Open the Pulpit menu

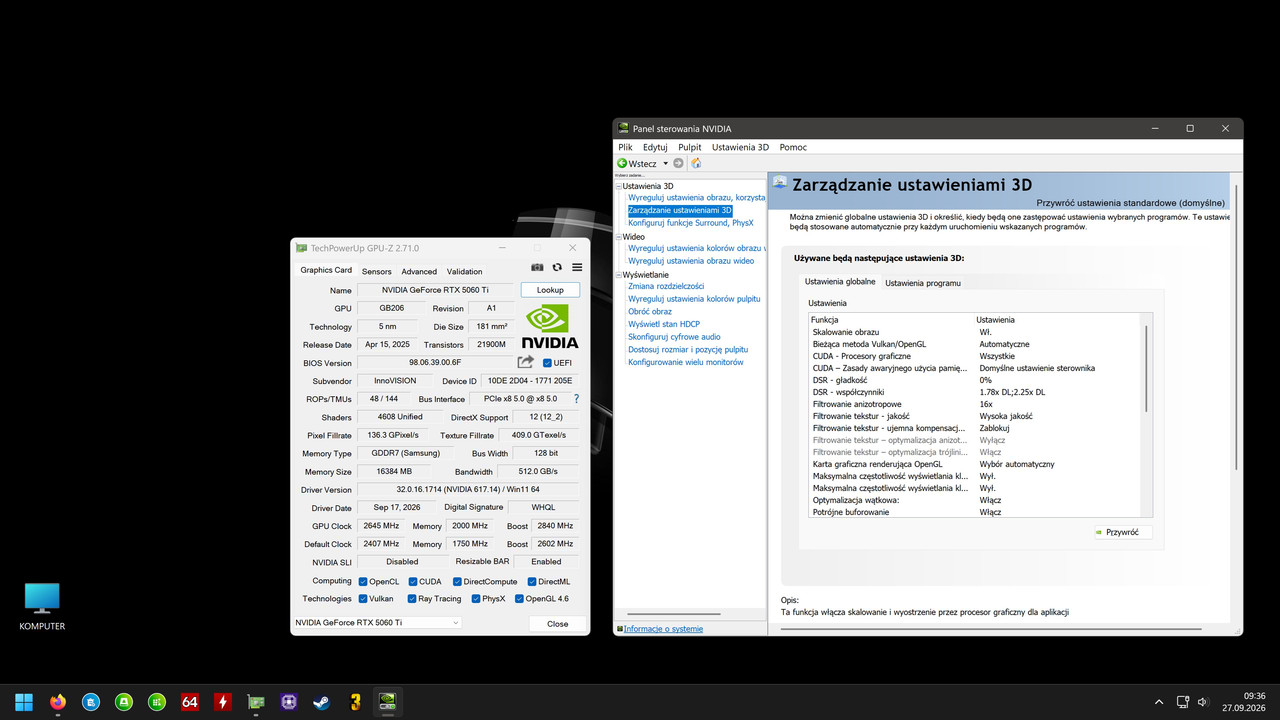690,147
